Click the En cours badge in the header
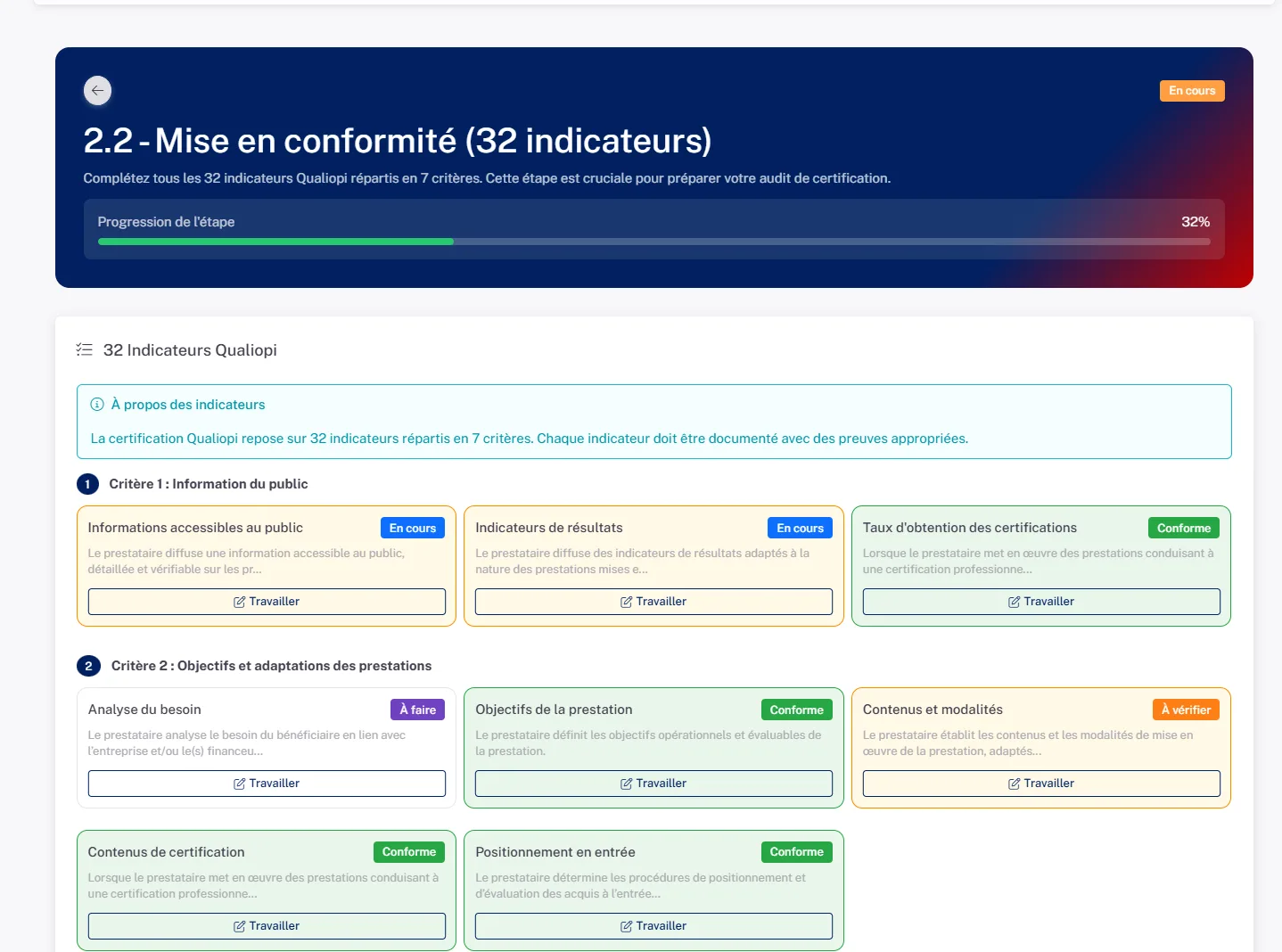The width and height of the screenshot is (1282, 952). pos(1192,91)
